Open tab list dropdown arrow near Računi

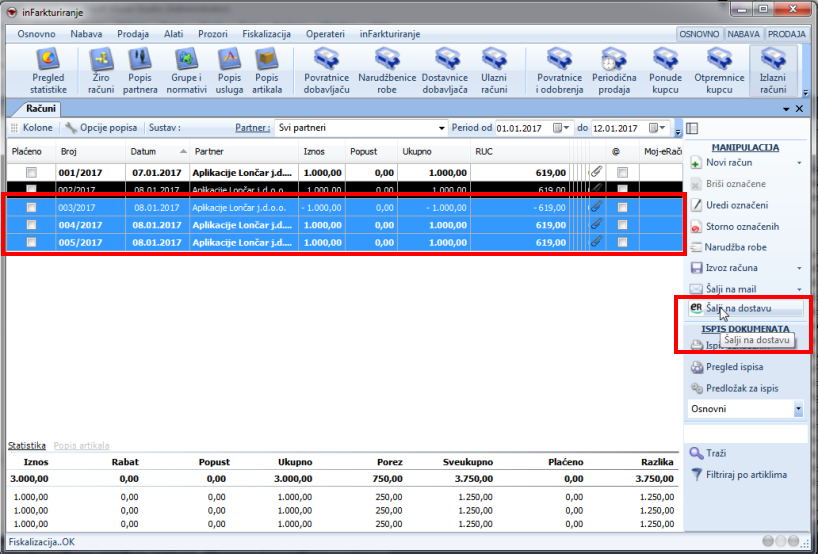tap(786, 109)
